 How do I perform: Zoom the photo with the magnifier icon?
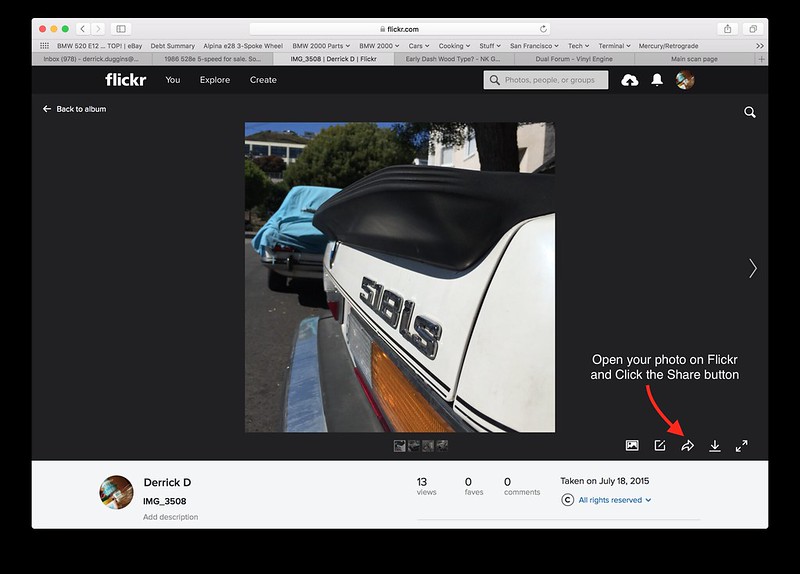coord(749,113)
